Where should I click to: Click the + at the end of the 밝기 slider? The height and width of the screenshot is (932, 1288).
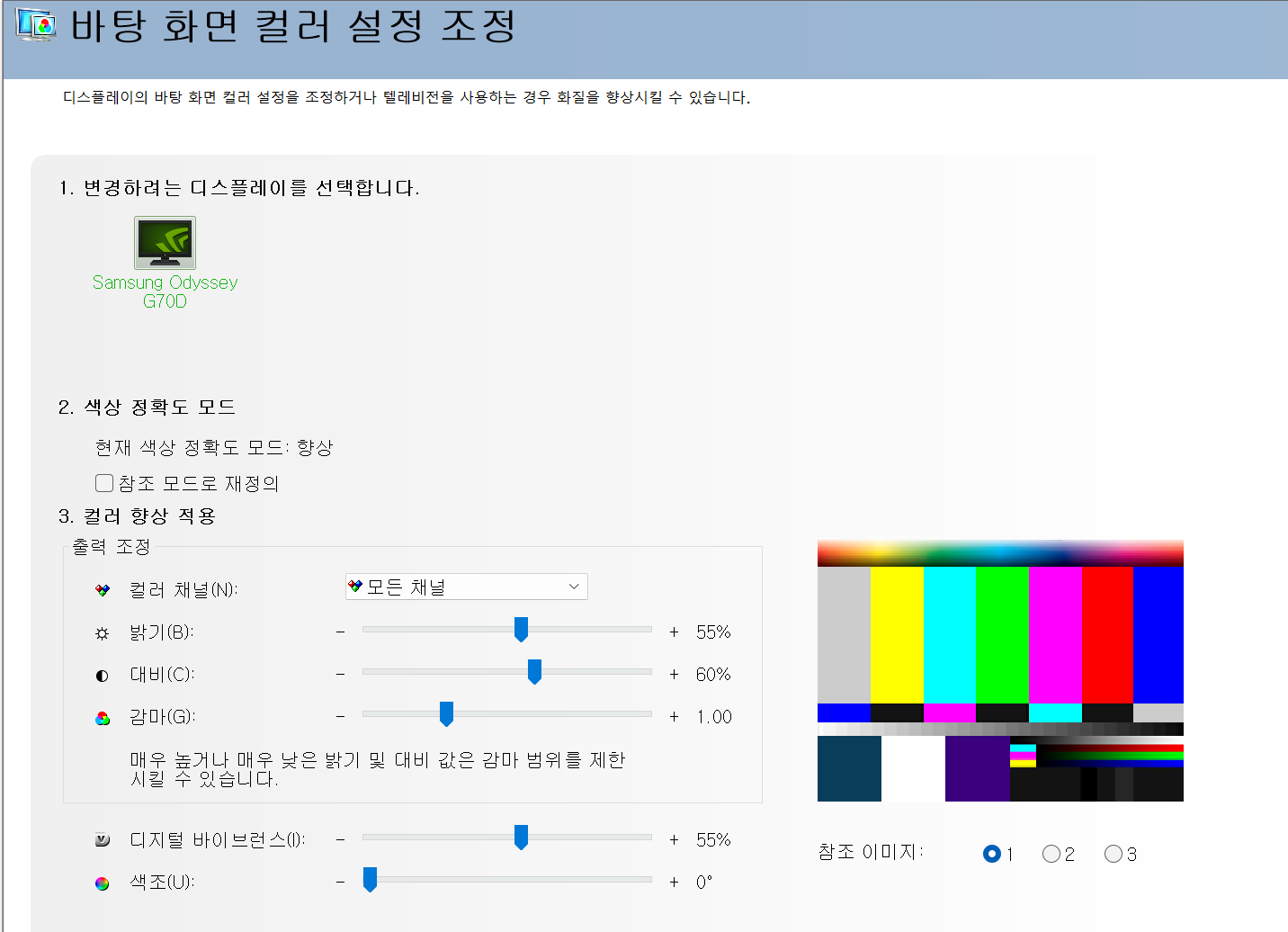(x=674, y=631)
